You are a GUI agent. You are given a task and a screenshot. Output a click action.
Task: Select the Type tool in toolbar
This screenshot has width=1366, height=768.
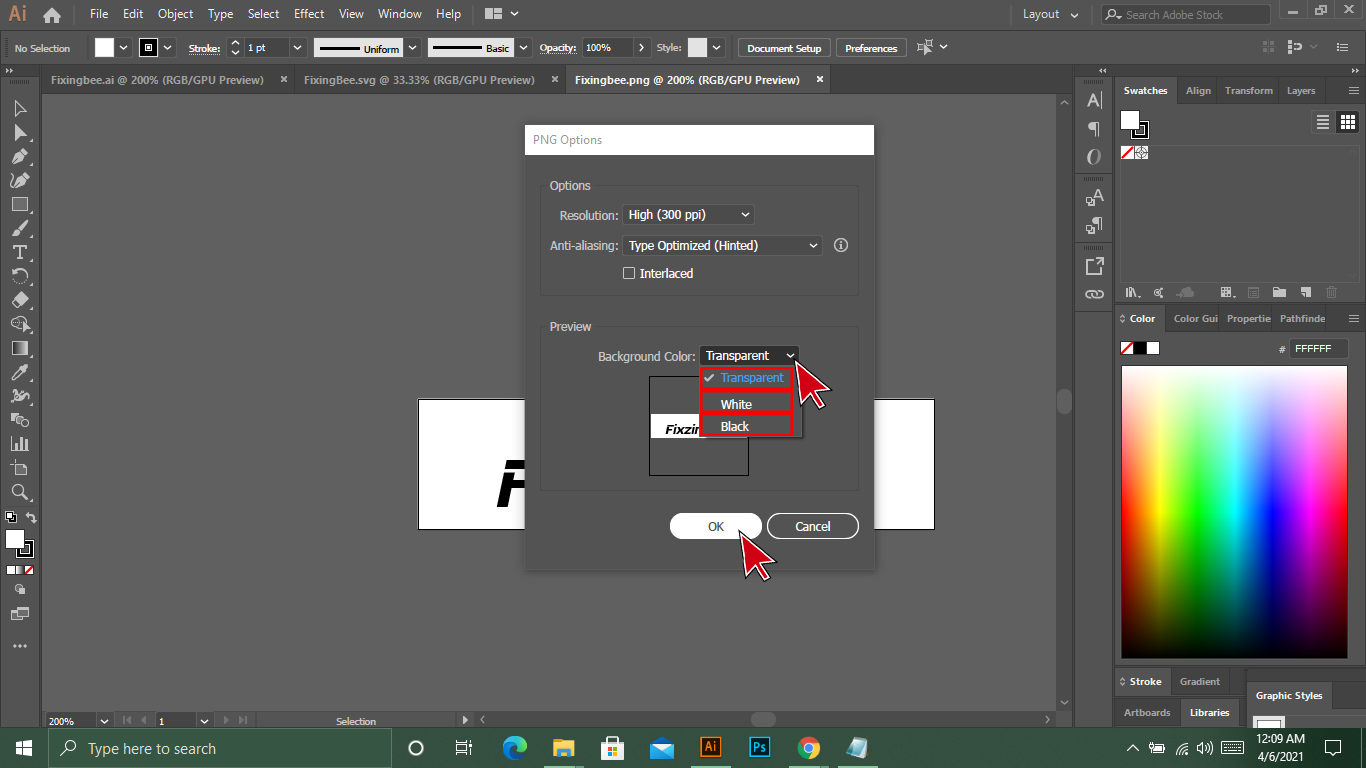pos(19,252)
